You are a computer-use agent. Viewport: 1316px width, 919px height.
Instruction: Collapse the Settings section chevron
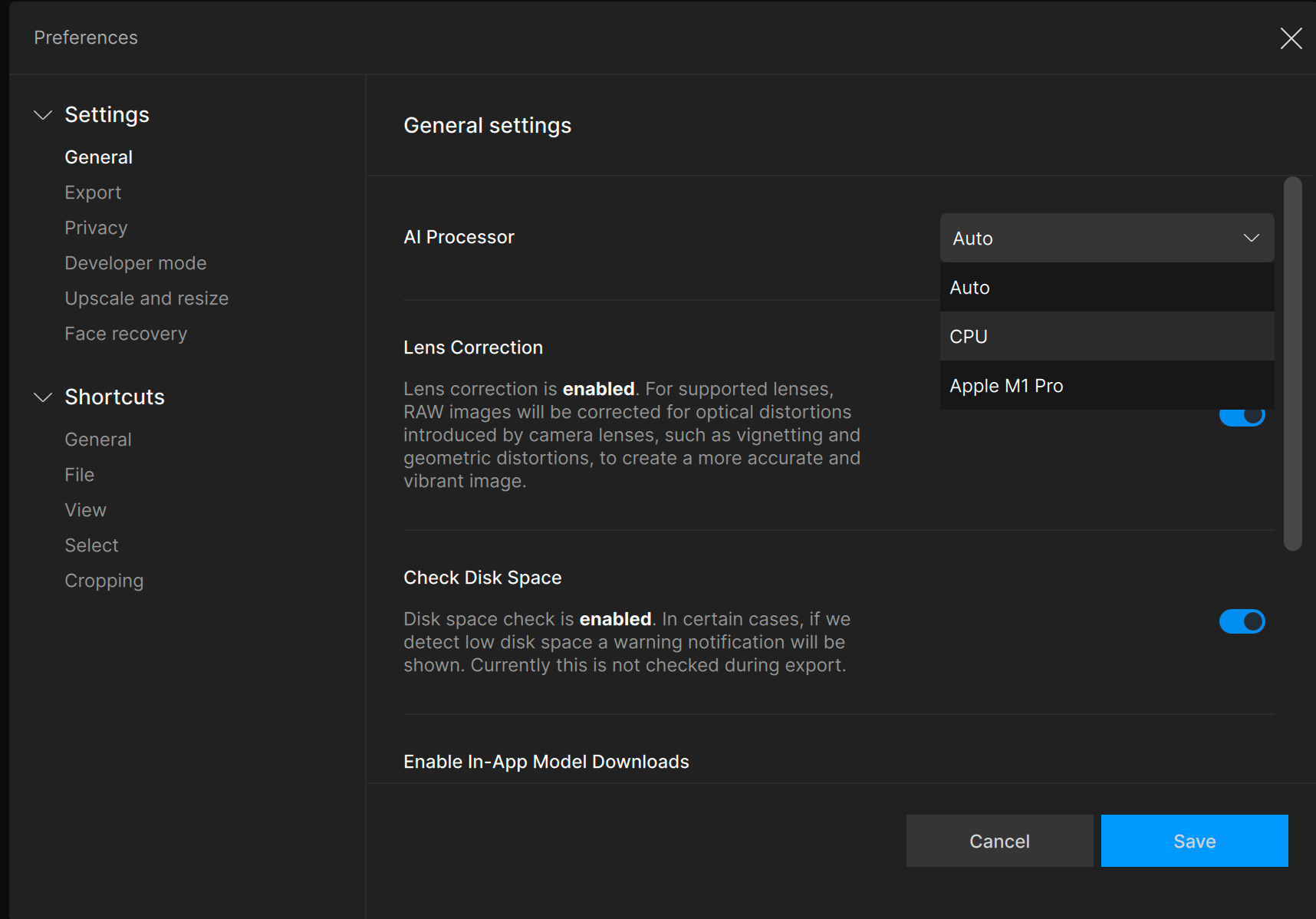point(43,115)
